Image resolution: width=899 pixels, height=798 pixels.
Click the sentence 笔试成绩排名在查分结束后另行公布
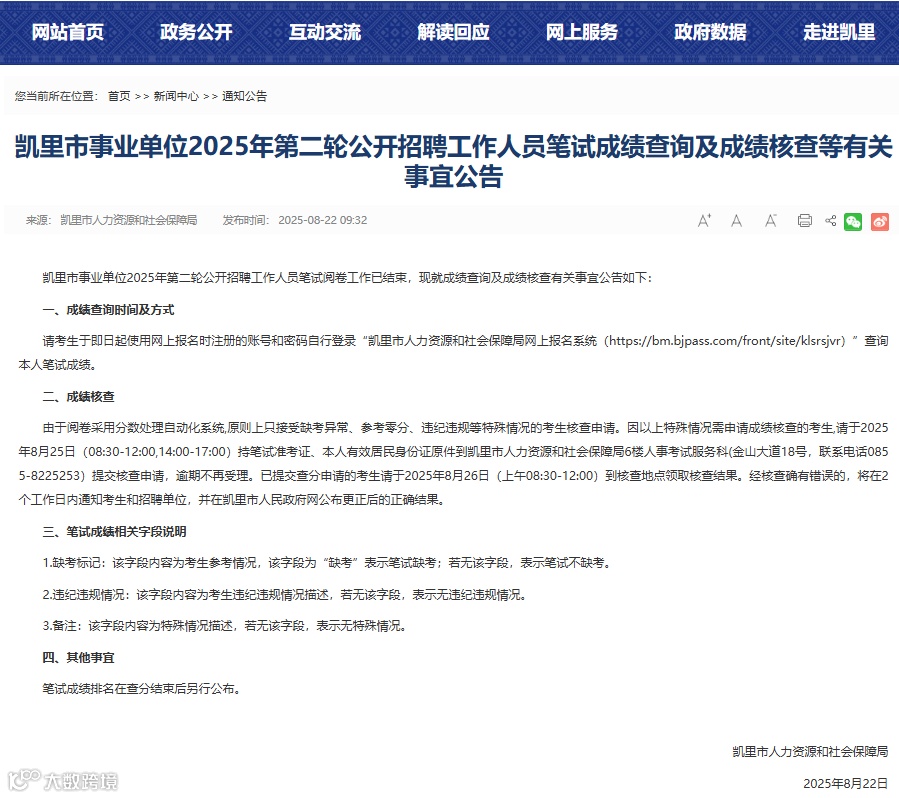(x=142, y=689)
